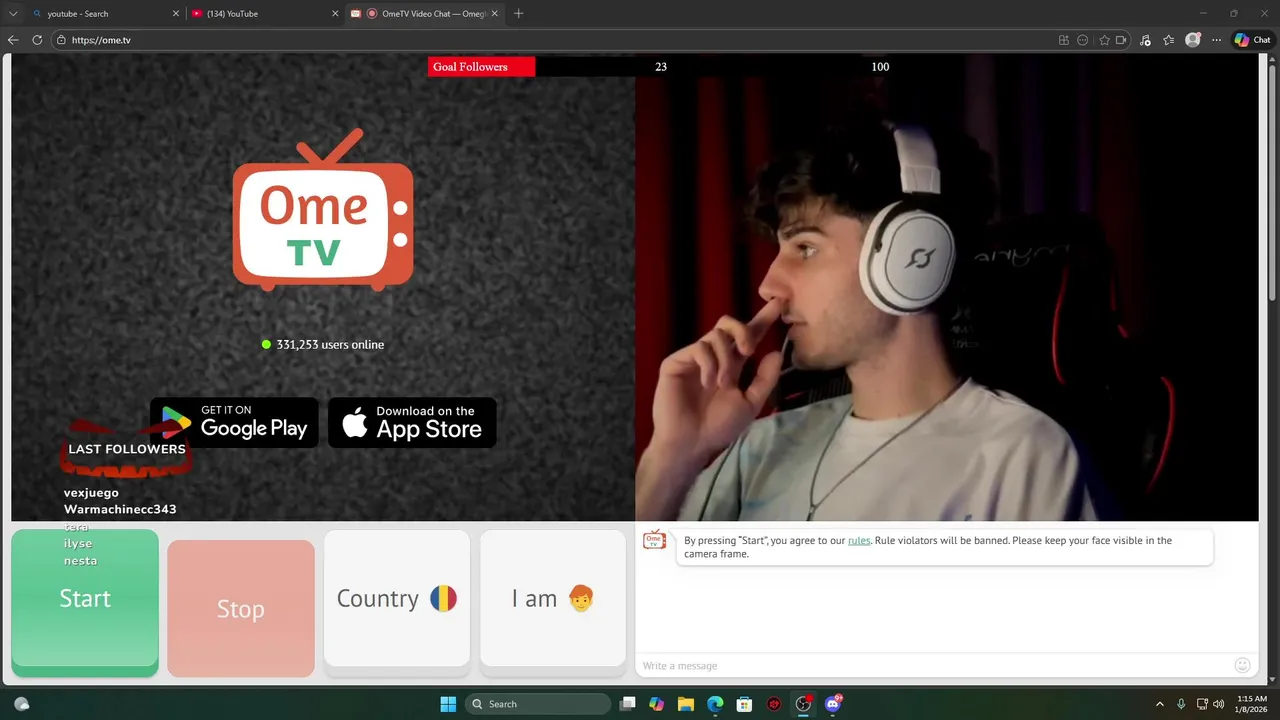Click follower goal target 100

(x=880, y=67)
